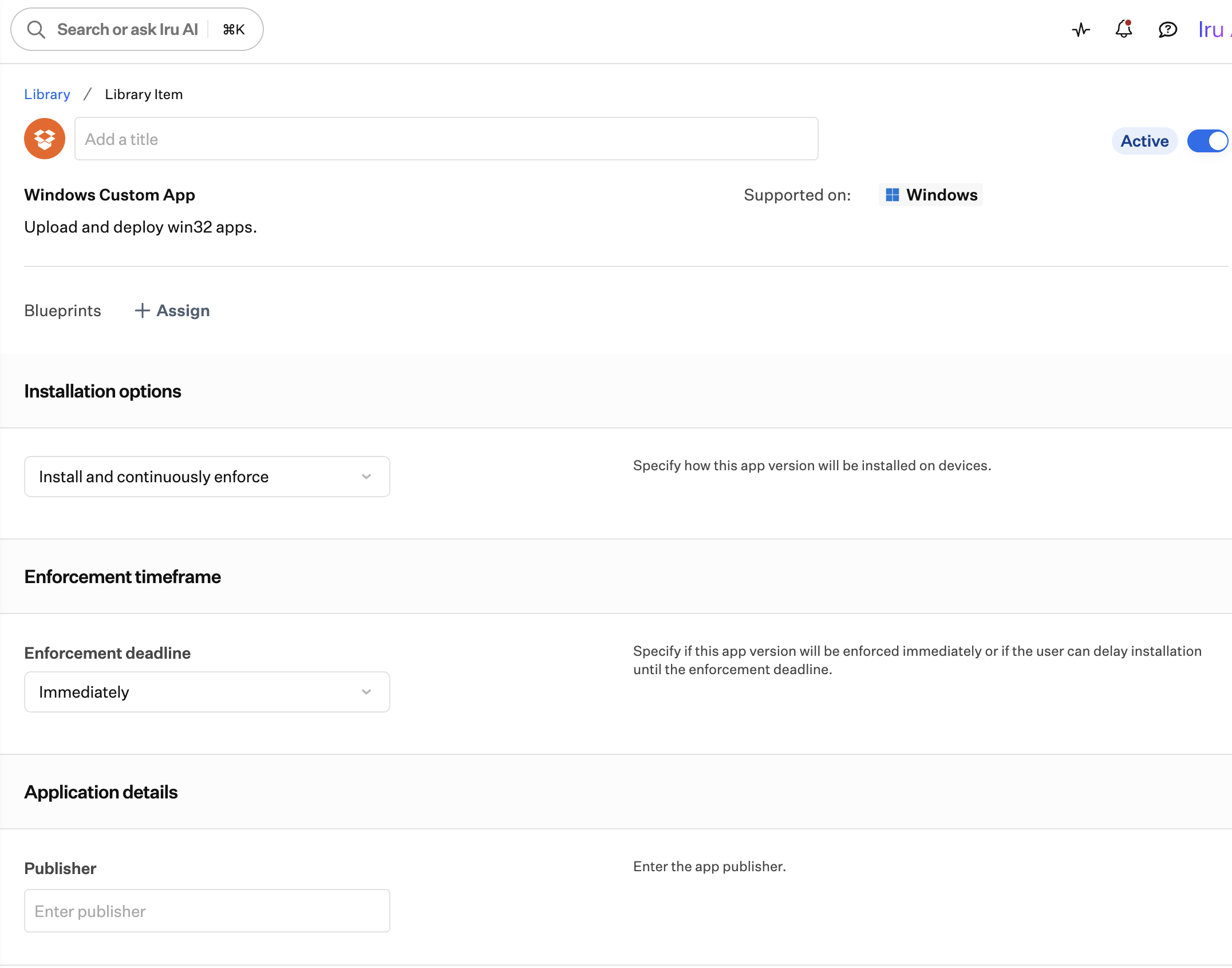Click the Enter publisher input field
Image resolution: width=1232 pixels, height=968 pixels.
click(x=207, y=910)
